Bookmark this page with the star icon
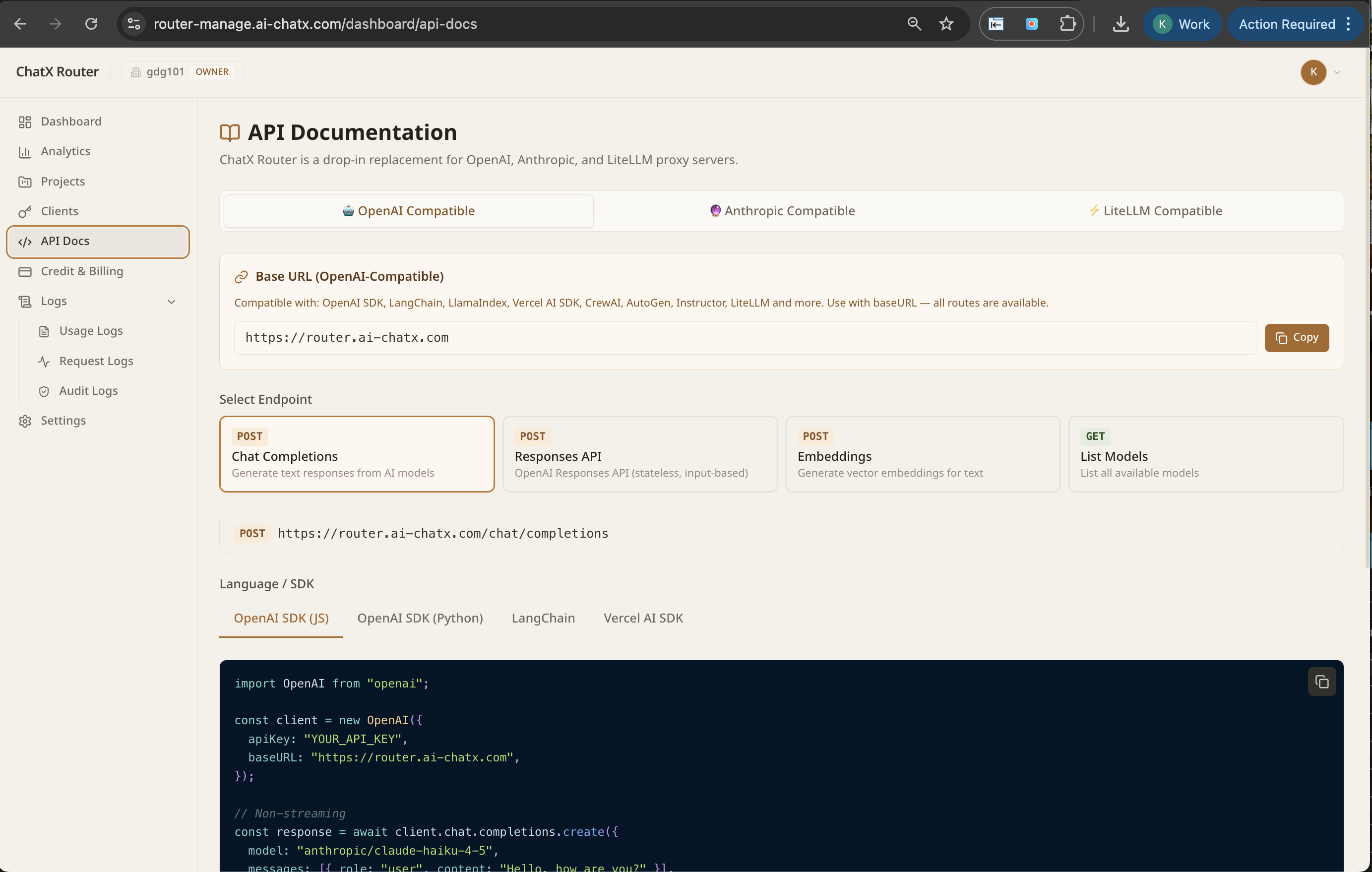The width and height of the screenshot is (1372, 872). (x=946, y=24)
